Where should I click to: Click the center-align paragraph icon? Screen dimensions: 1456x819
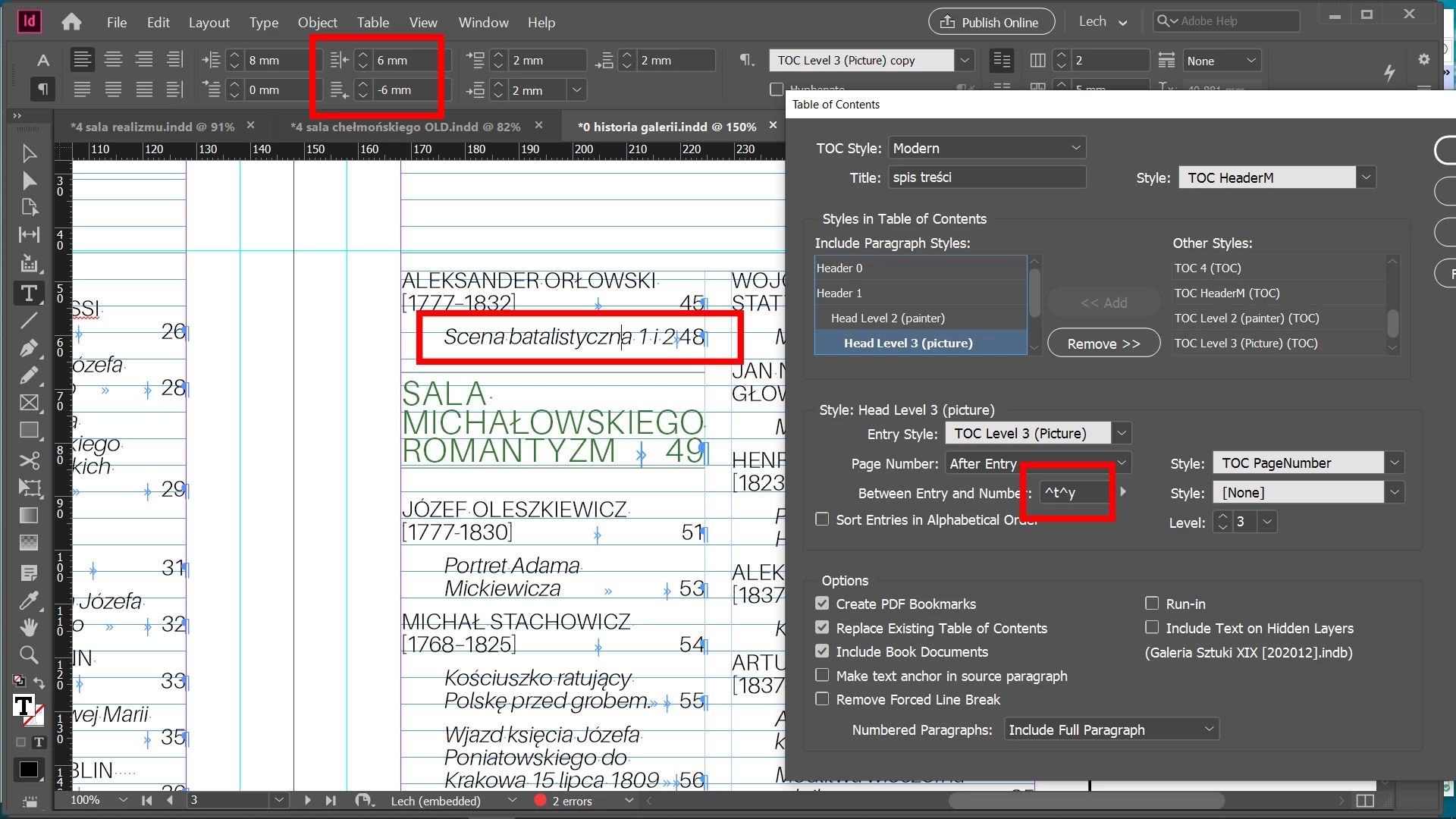113,60
